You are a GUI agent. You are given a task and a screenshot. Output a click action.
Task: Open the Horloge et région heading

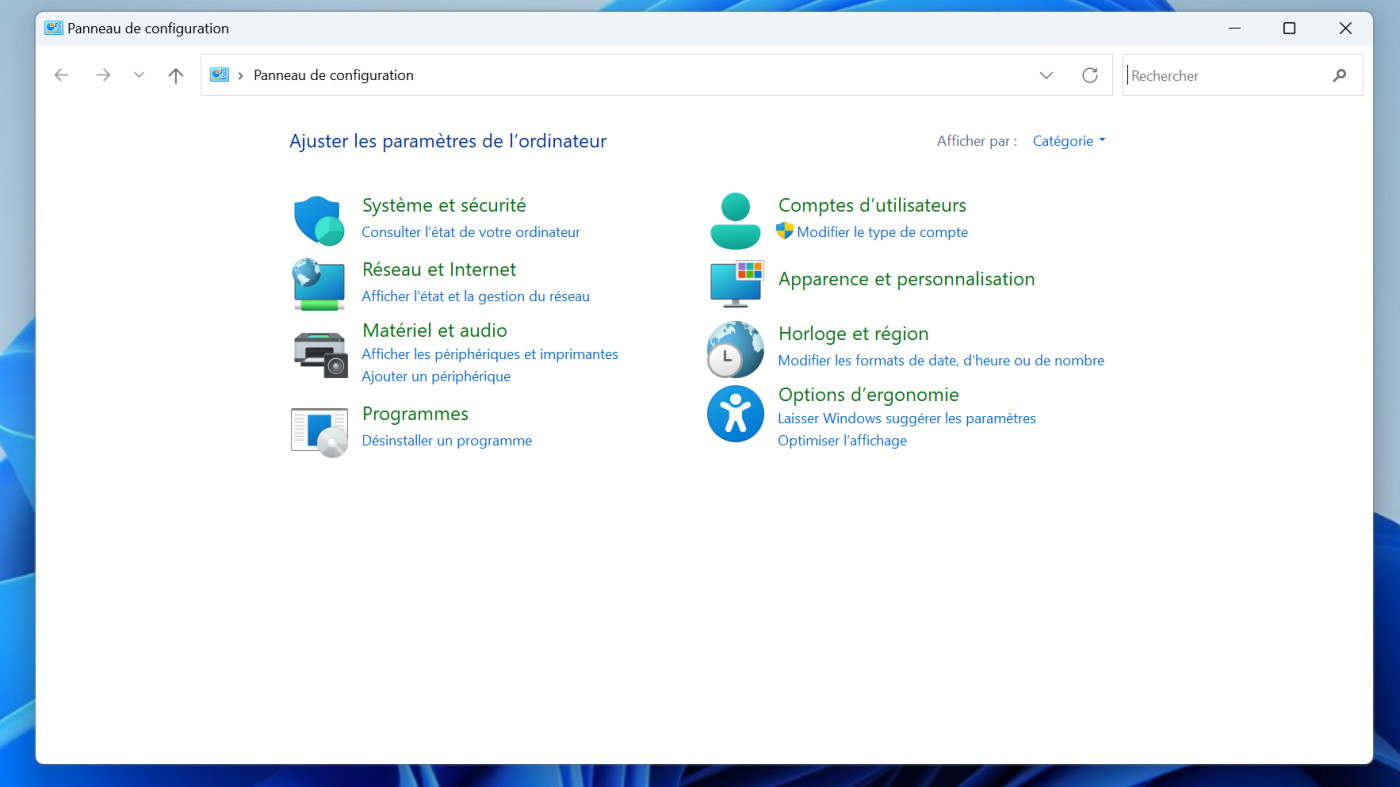click(x=854, y=334)
